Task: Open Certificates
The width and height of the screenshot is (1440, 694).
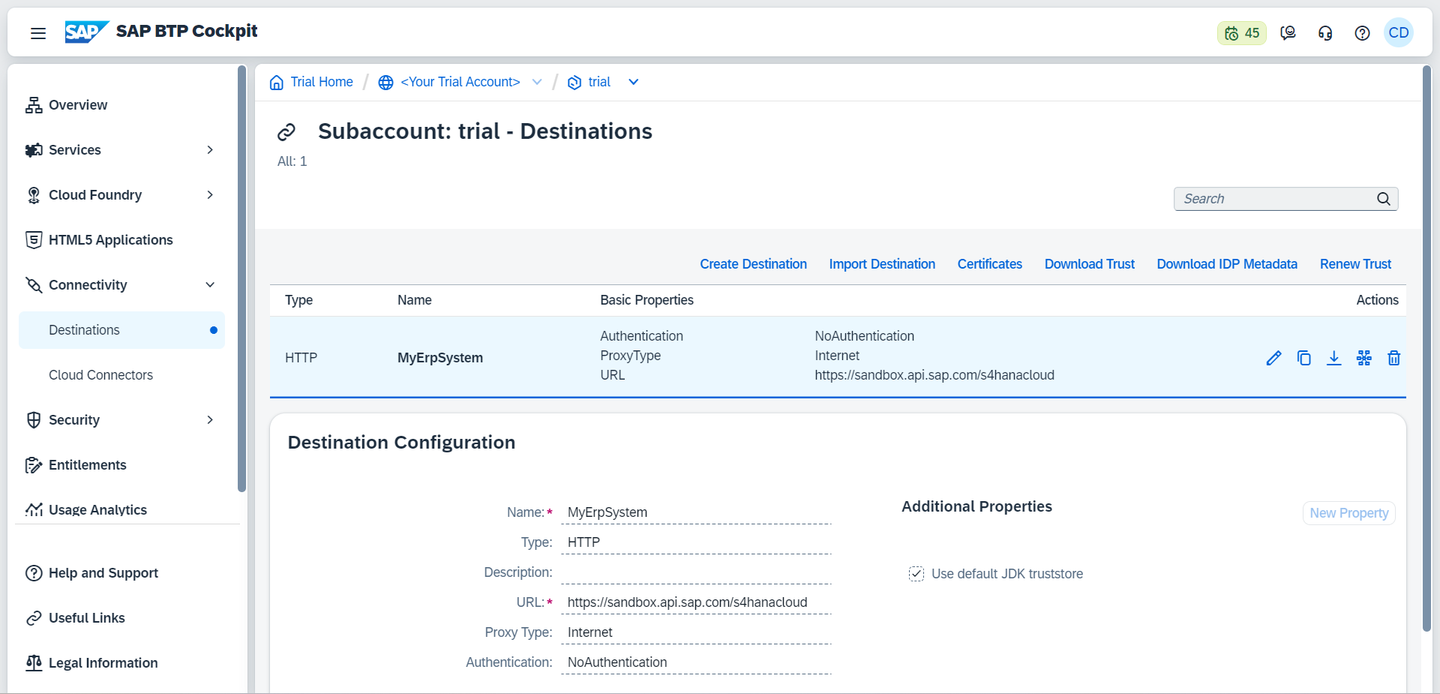Action: click(x=990, y=264)
